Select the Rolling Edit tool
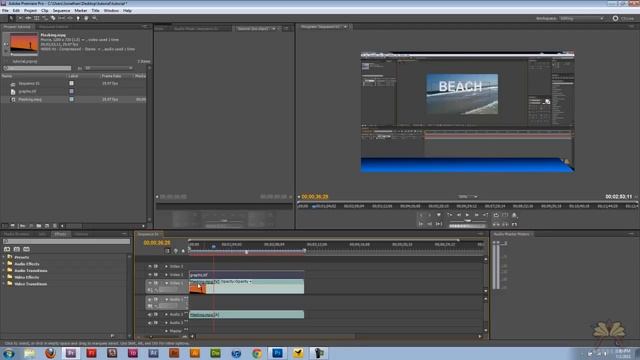 (37, 18)
